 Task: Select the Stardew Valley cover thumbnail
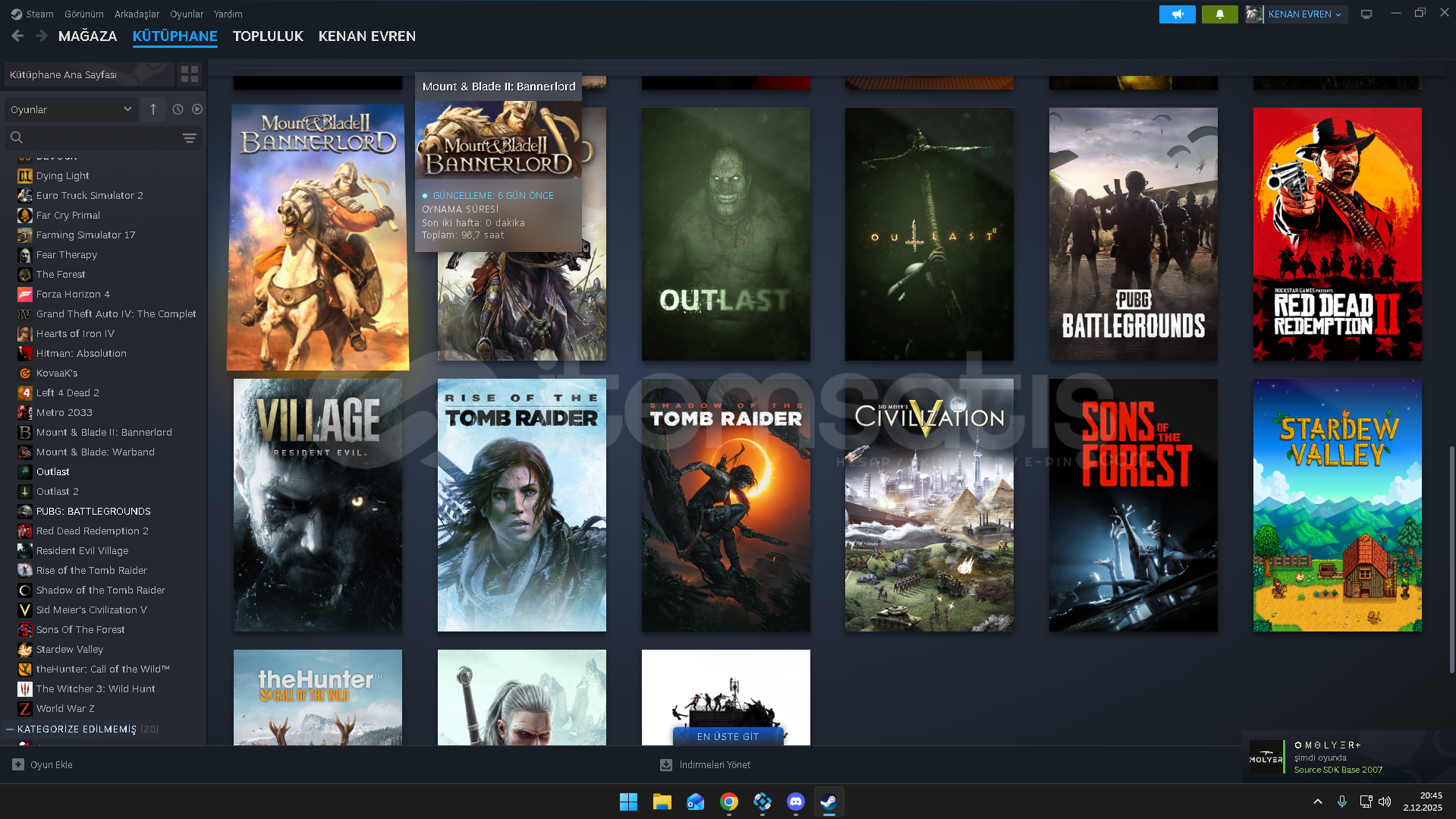coord(1336,505)
